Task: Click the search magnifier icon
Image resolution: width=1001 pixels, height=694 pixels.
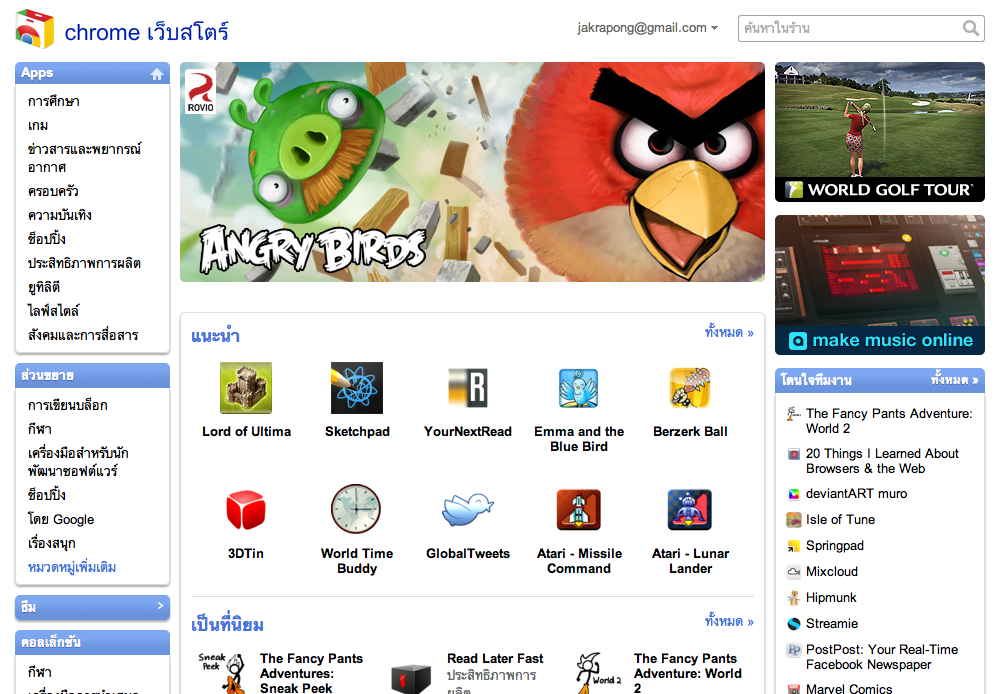Action: click(x=971, y=29)
